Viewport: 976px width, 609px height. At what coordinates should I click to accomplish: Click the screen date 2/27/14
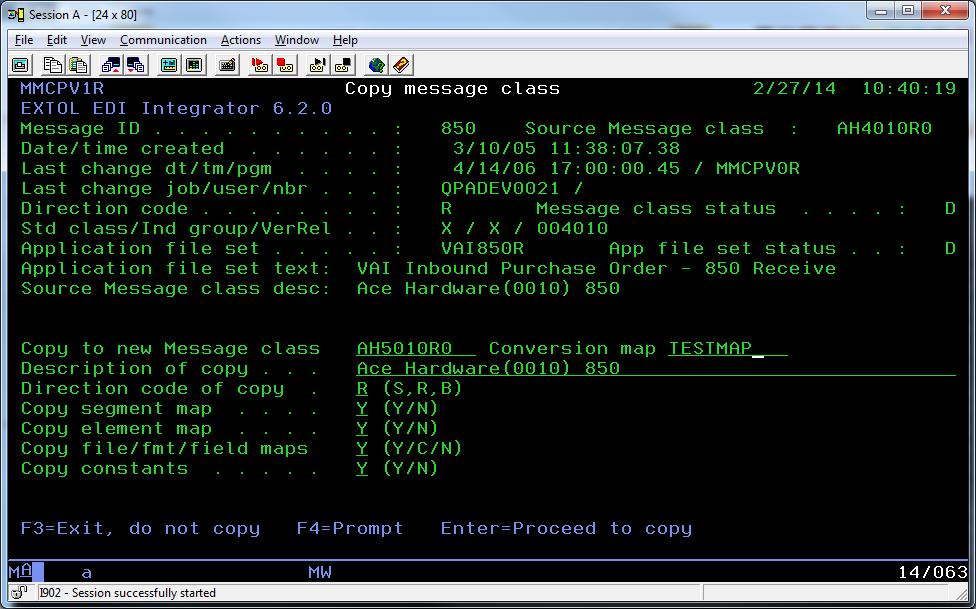point(794,88)
